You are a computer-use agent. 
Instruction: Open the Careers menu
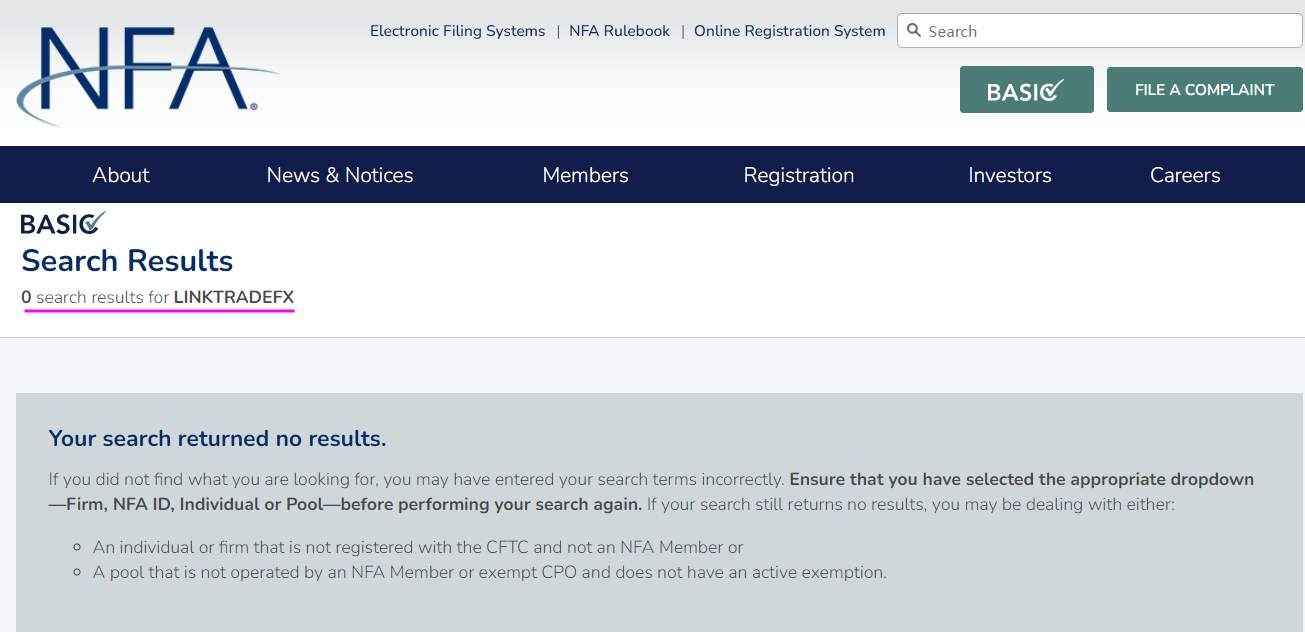(x=1185, y=175)
